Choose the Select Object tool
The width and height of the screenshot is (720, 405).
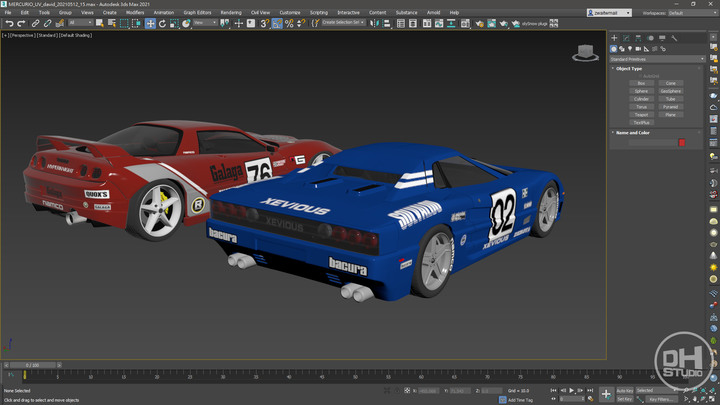coord(99,23)
